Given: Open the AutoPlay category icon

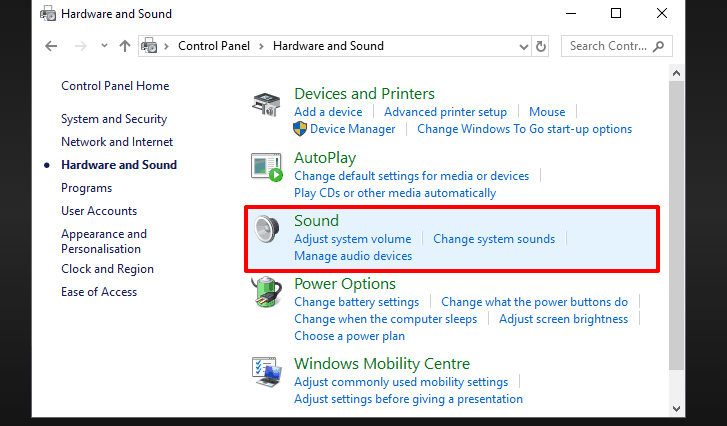Looking at the screenshot, I should click(x=266, y=168).
